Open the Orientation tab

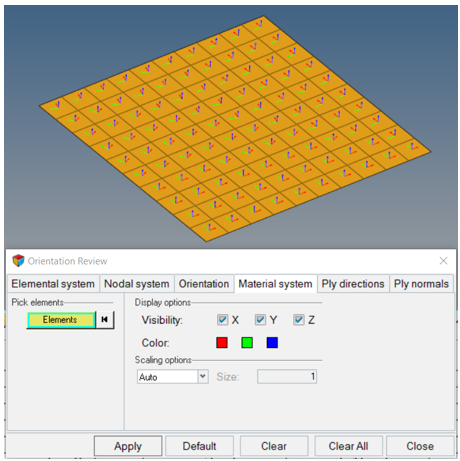[204, 284]
